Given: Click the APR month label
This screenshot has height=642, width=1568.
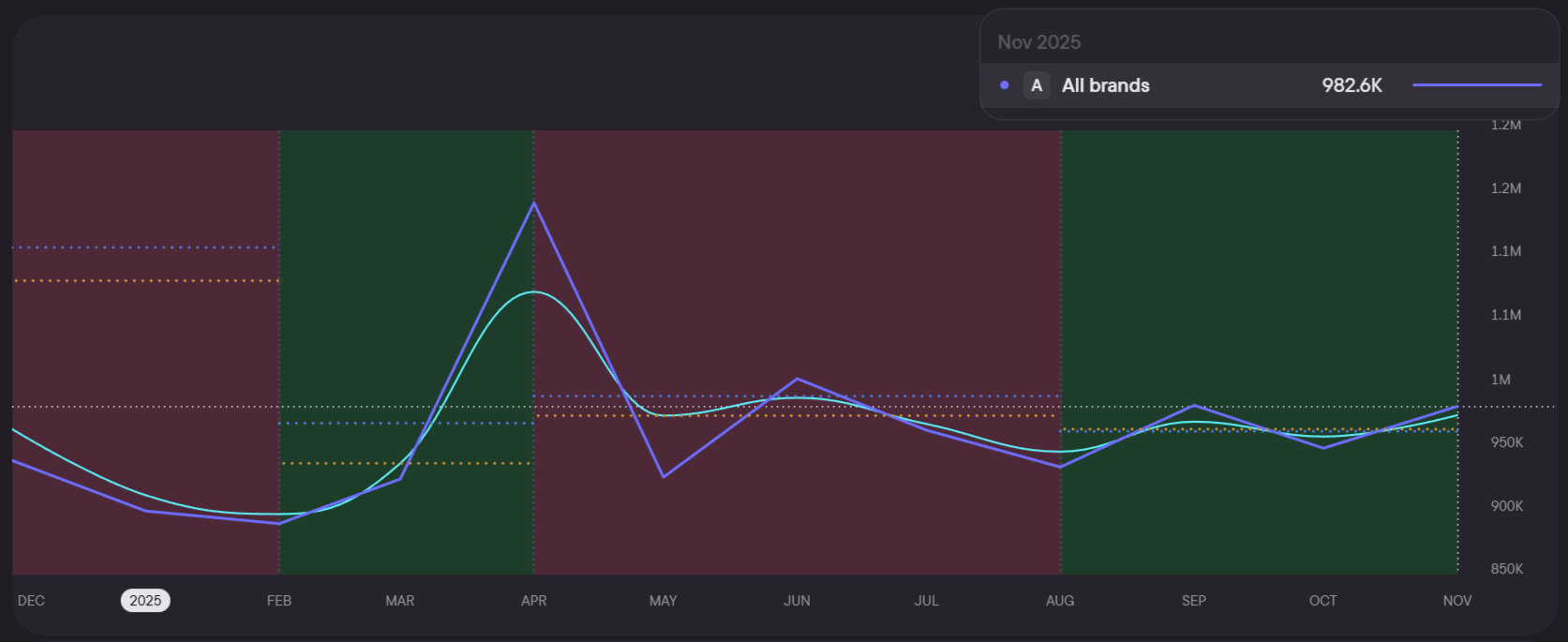Looking at the screenshot, I should pos(534,601).
